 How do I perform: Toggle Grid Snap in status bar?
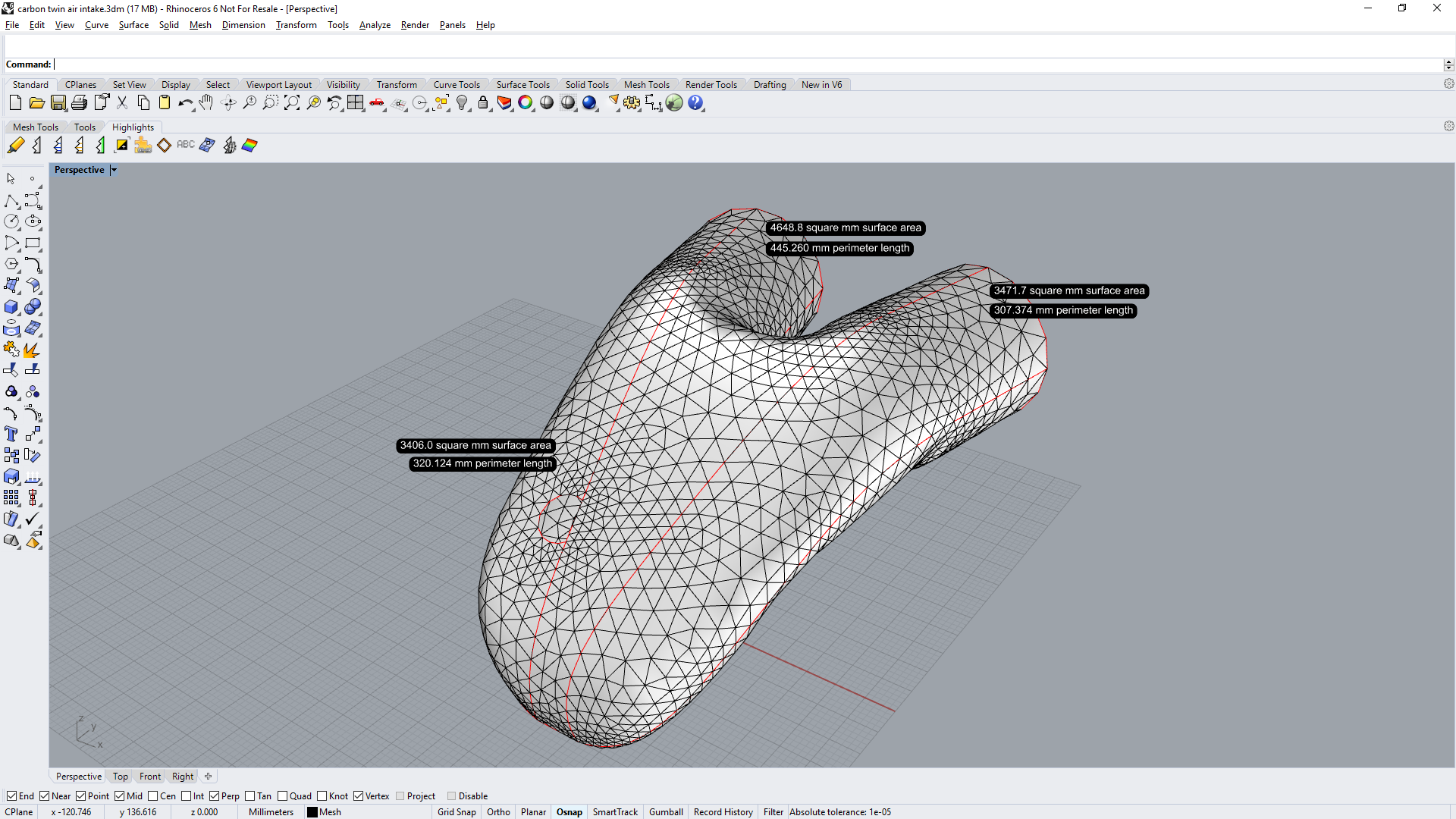pyautogui.click(x=457, y=812)
